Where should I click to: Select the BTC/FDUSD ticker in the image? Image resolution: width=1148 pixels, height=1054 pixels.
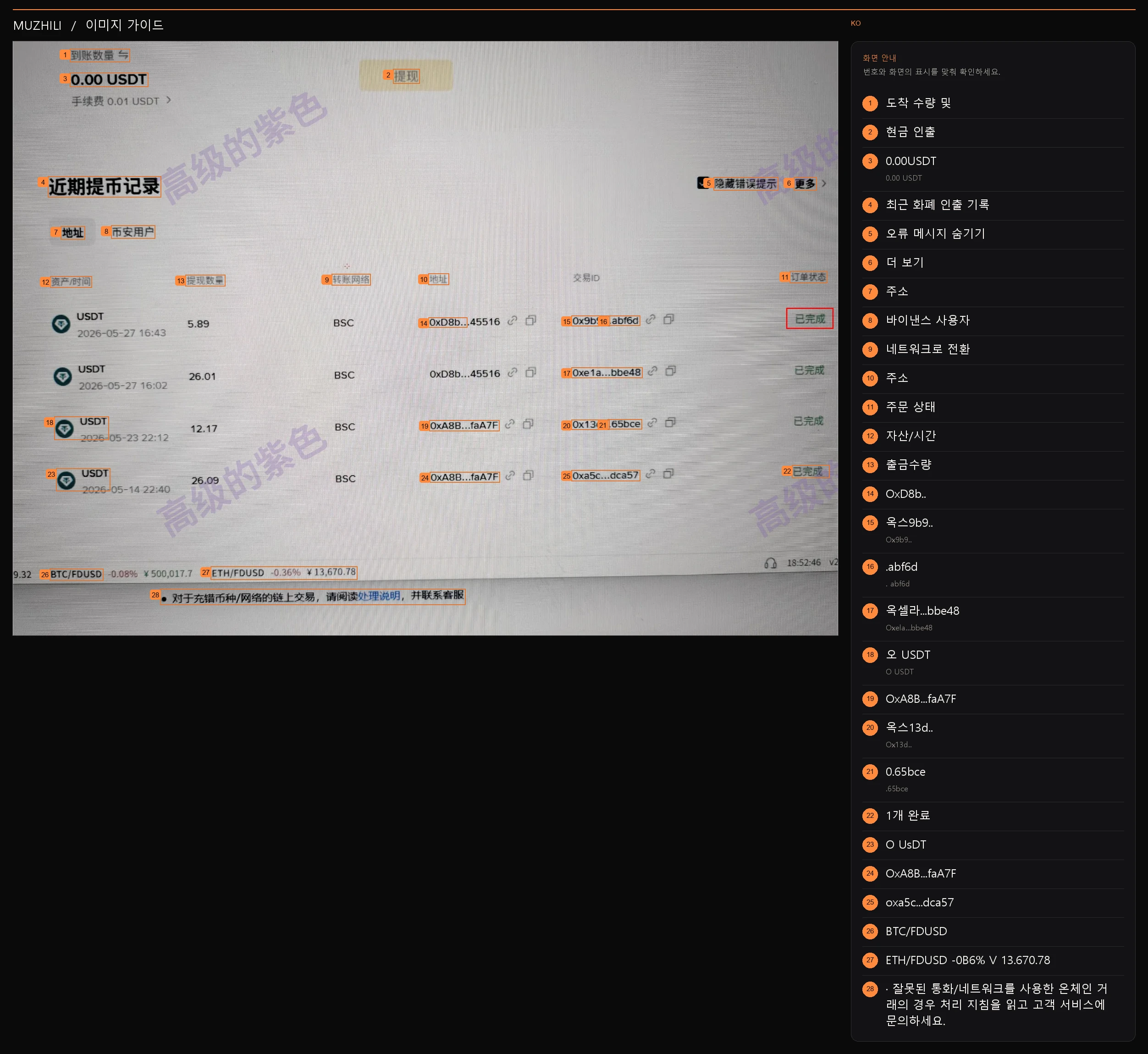76,574
